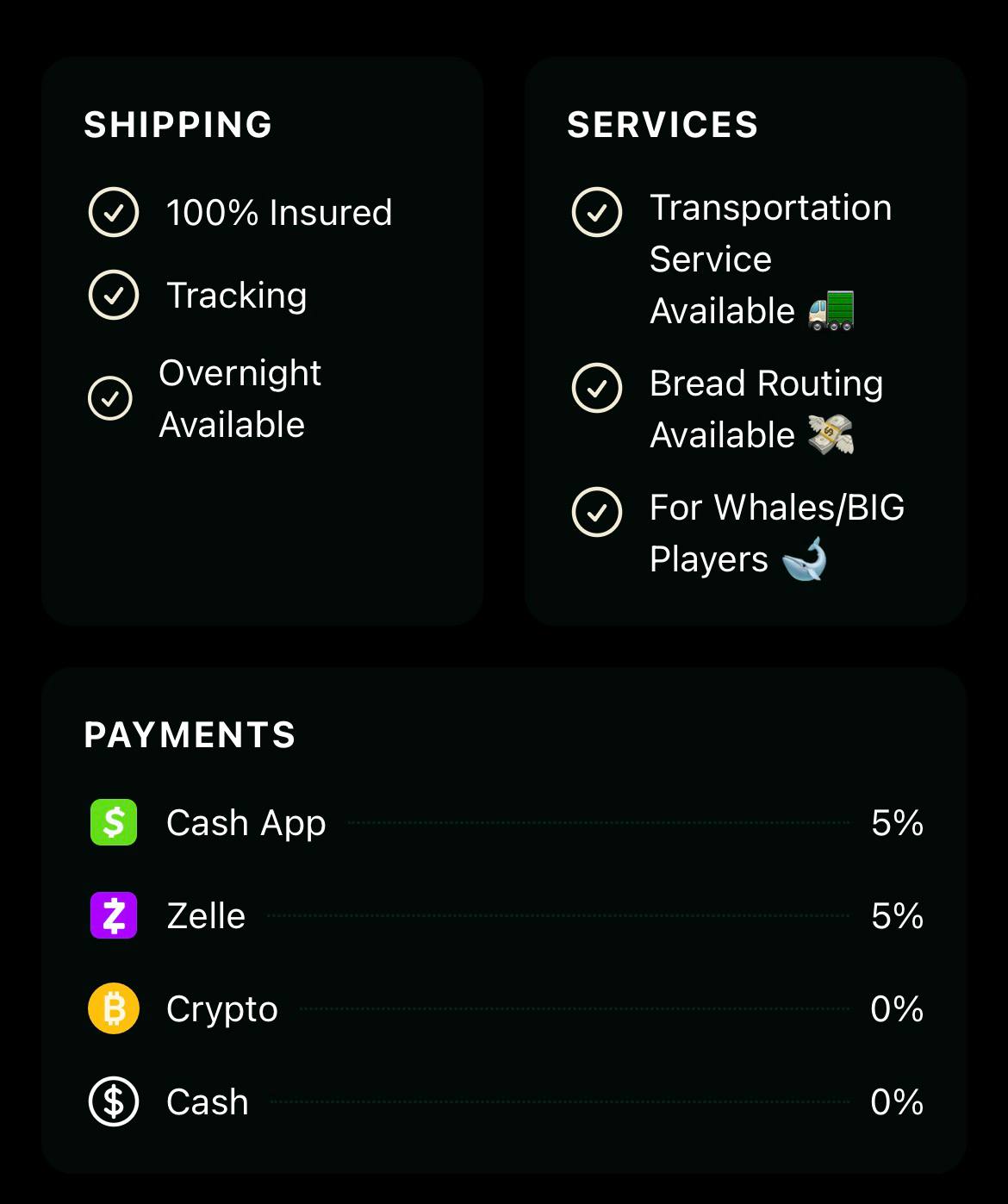Click the green truck emoji
Image resolution: width=1008 pixels, height=1204 pixels.
pyautogui.click(x=831, y=310)
